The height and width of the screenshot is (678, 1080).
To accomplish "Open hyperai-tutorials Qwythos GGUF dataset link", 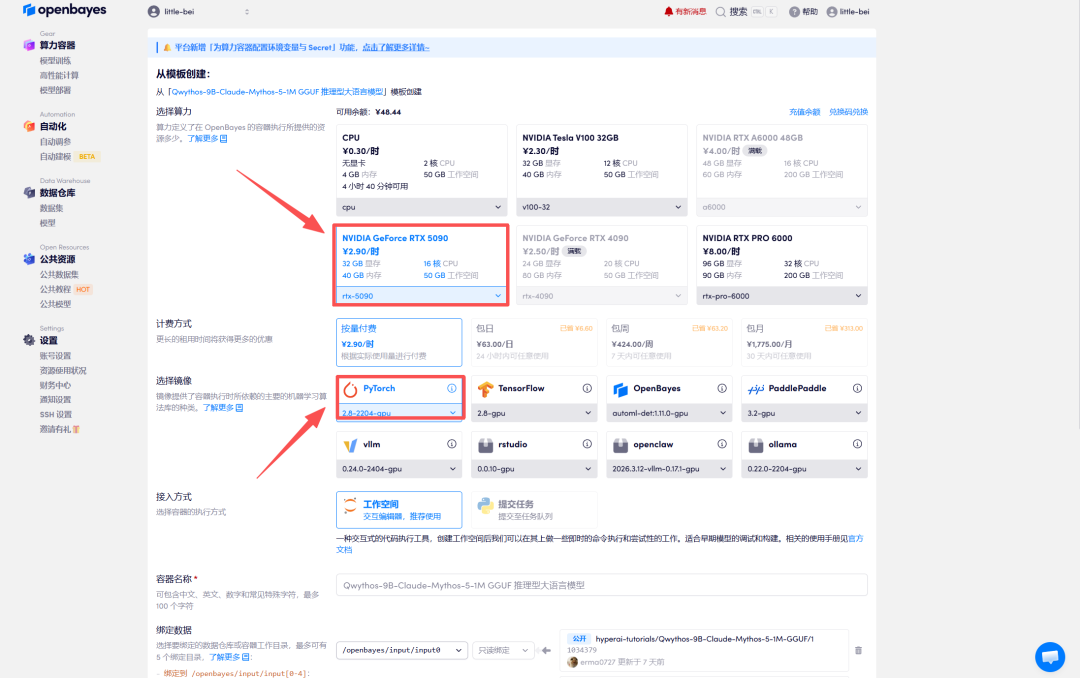I will (x=704, y=639).
